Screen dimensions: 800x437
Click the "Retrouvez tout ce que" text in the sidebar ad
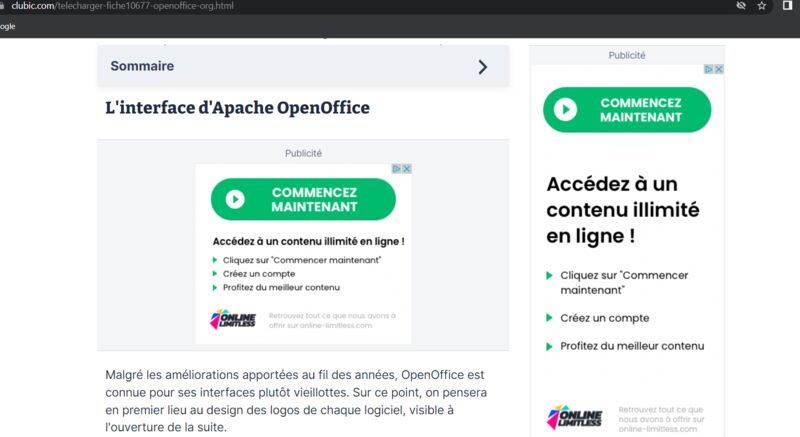(661, 419)
